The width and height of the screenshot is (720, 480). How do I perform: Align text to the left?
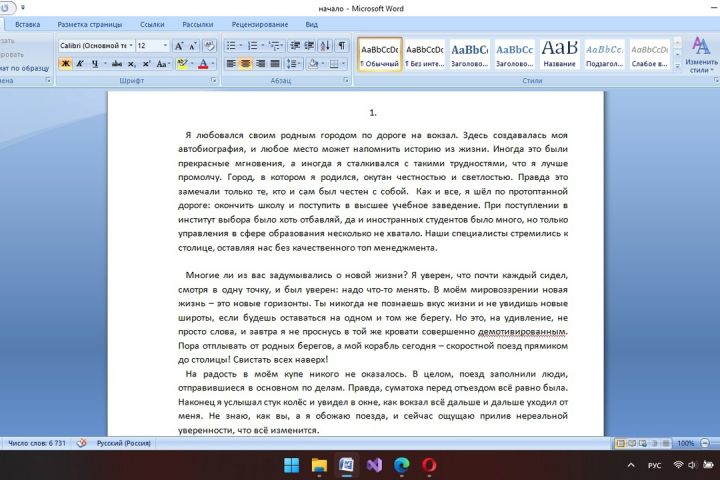point(231,64)
